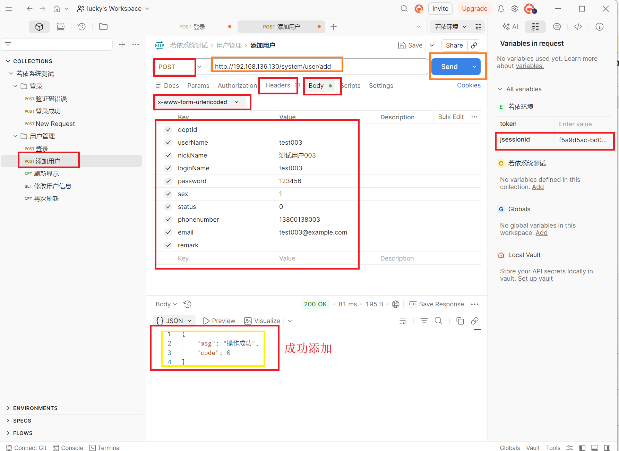Show the Environments sidebar view icon
The width and height of the screenshot is (619, 451).
coord(60,27)
